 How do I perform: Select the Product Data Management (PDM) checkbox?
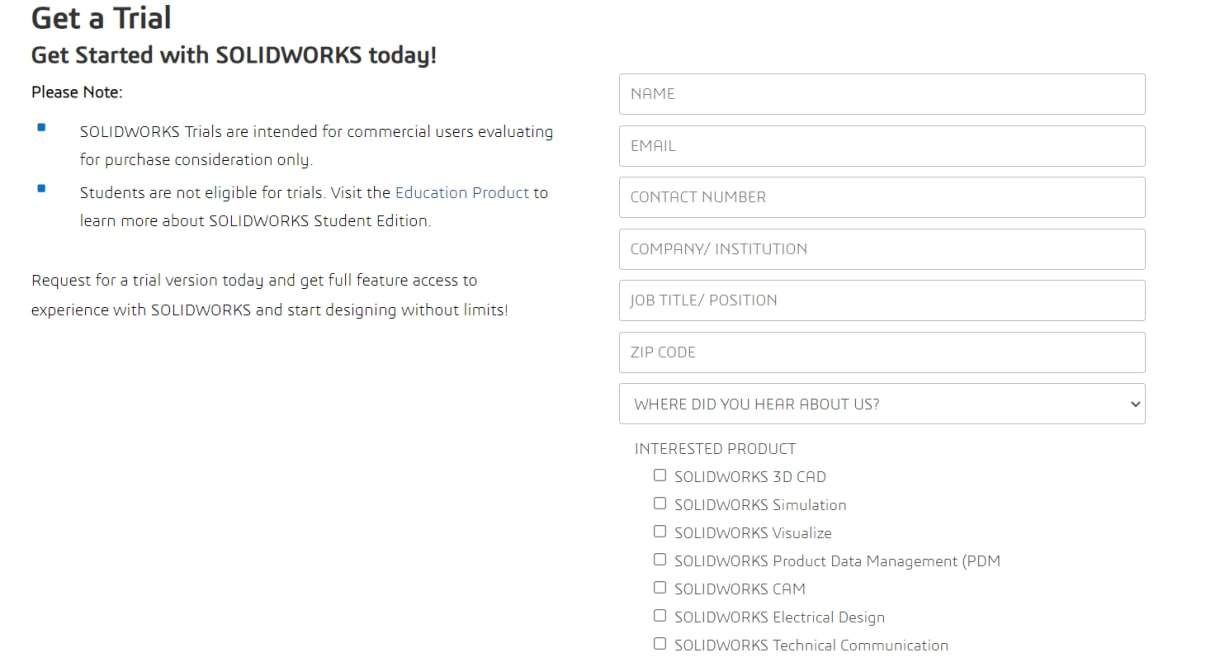(x=660, y=560)
